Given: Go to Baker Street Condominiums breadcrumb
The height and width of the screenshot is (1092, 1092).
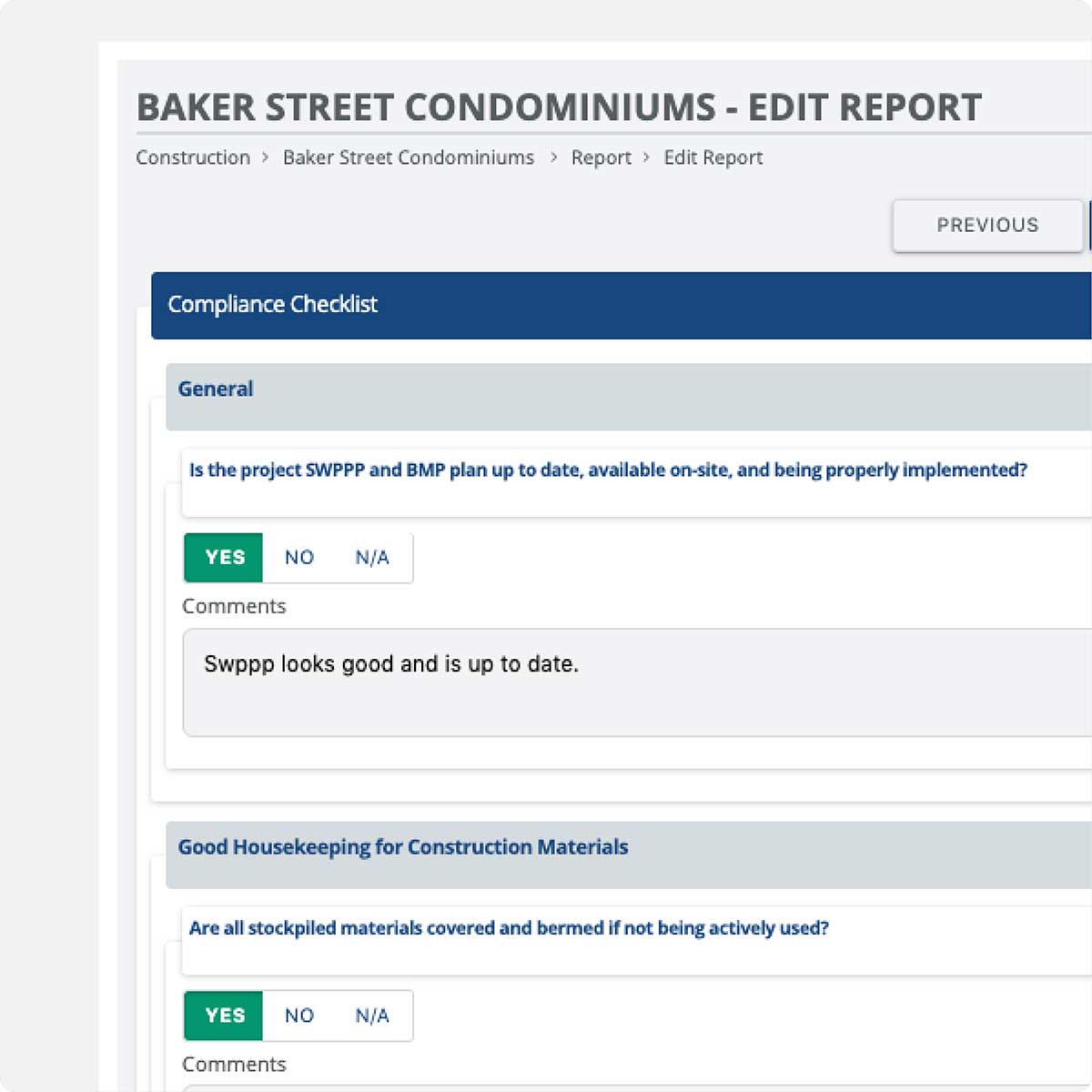Looking at the screenshot, I should (408, 157).
